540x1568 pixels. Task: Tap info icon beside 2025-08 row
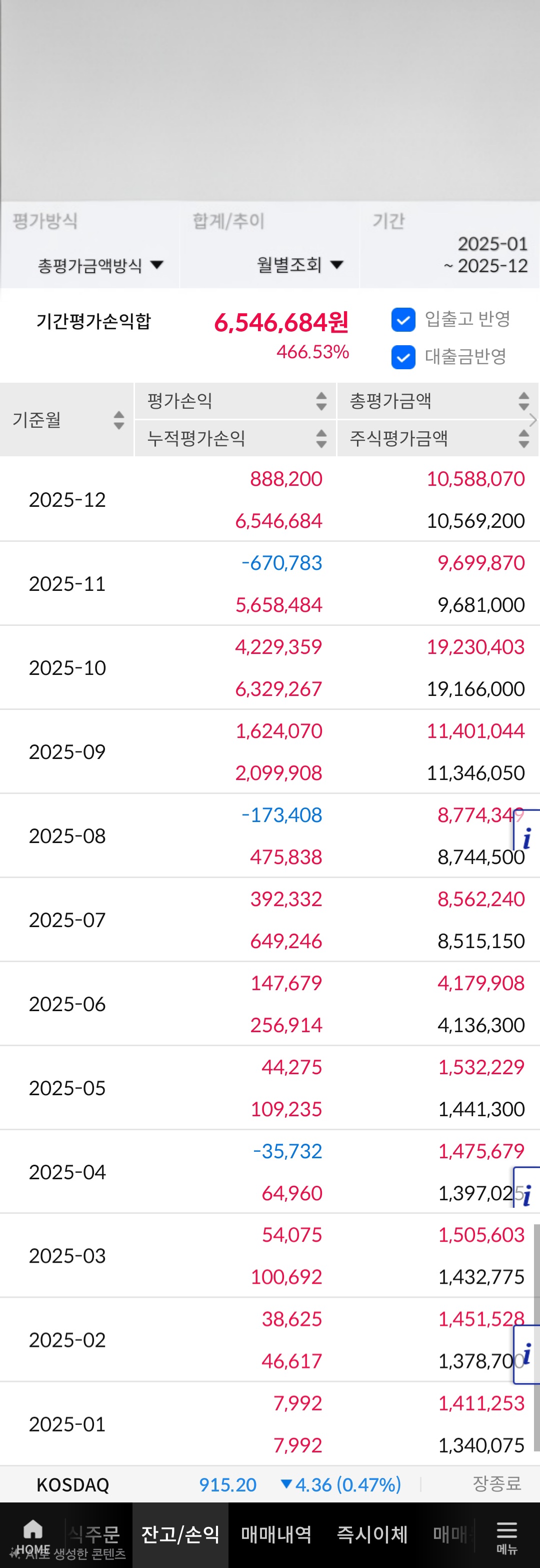pyautogui.click(x=526, y=838)
